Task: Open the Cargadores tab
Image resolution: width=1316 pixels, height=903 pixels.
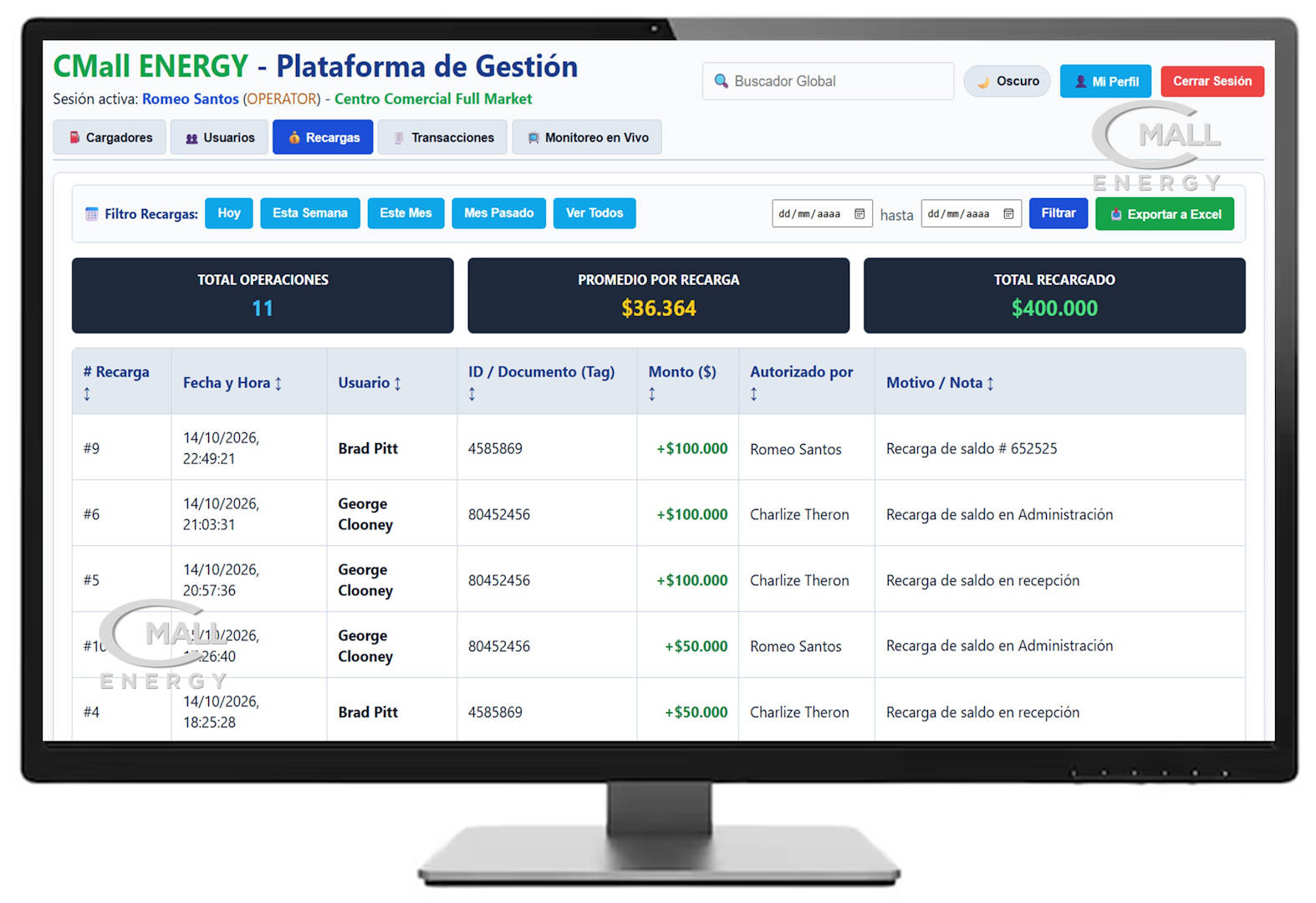Action: pos(110,137)
